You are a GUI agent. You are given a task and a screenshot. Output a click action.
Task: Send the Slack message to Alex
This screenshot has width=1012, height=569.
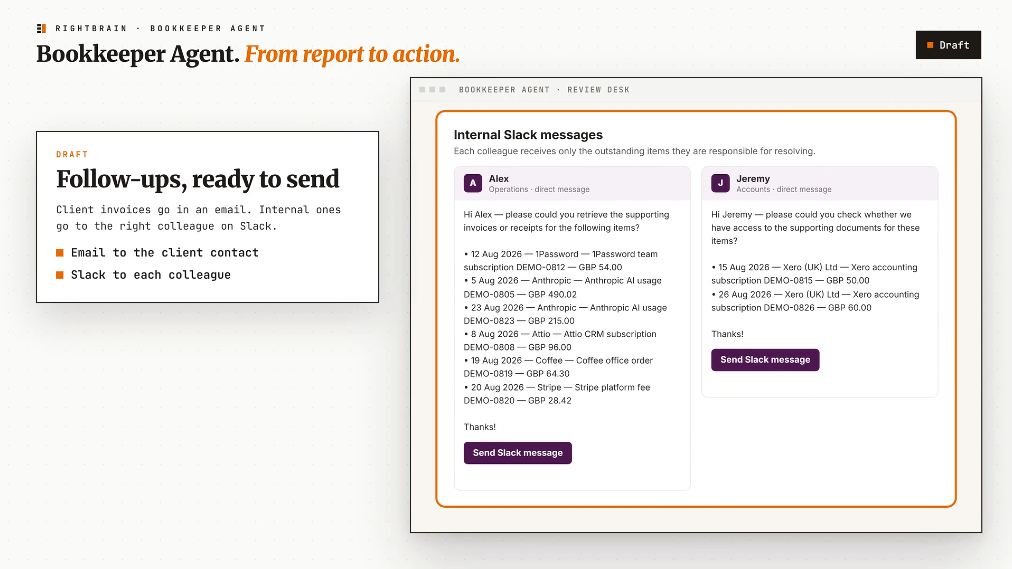[518, 453]
